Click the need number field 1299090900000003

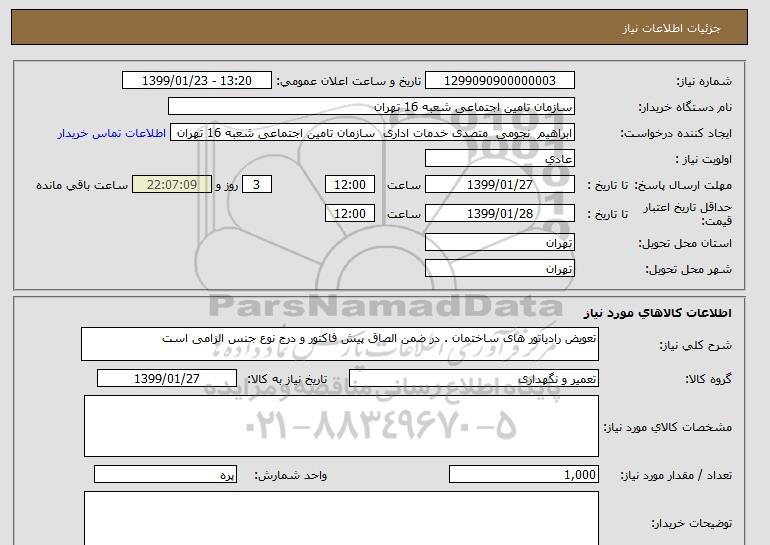pyautogui.click(x=499, y=81)
